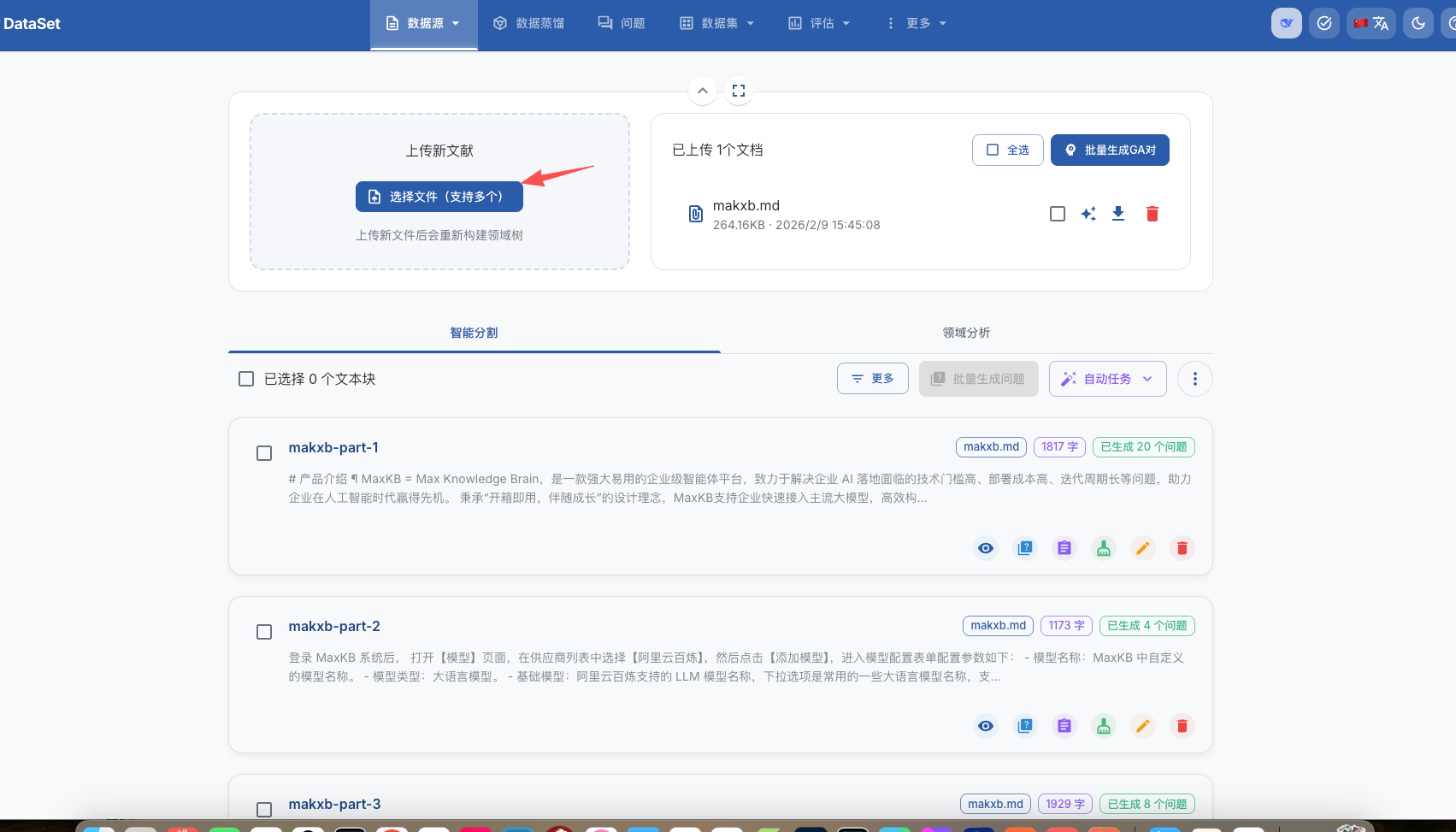
Task: Click the 1173 字 tag
Action: pos(1066,625)
